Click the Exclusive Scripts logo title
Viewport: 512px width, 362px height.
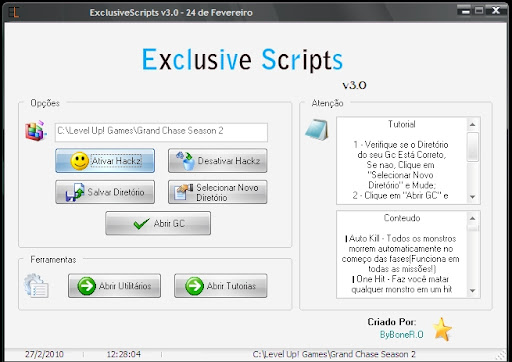coord(242,59)
